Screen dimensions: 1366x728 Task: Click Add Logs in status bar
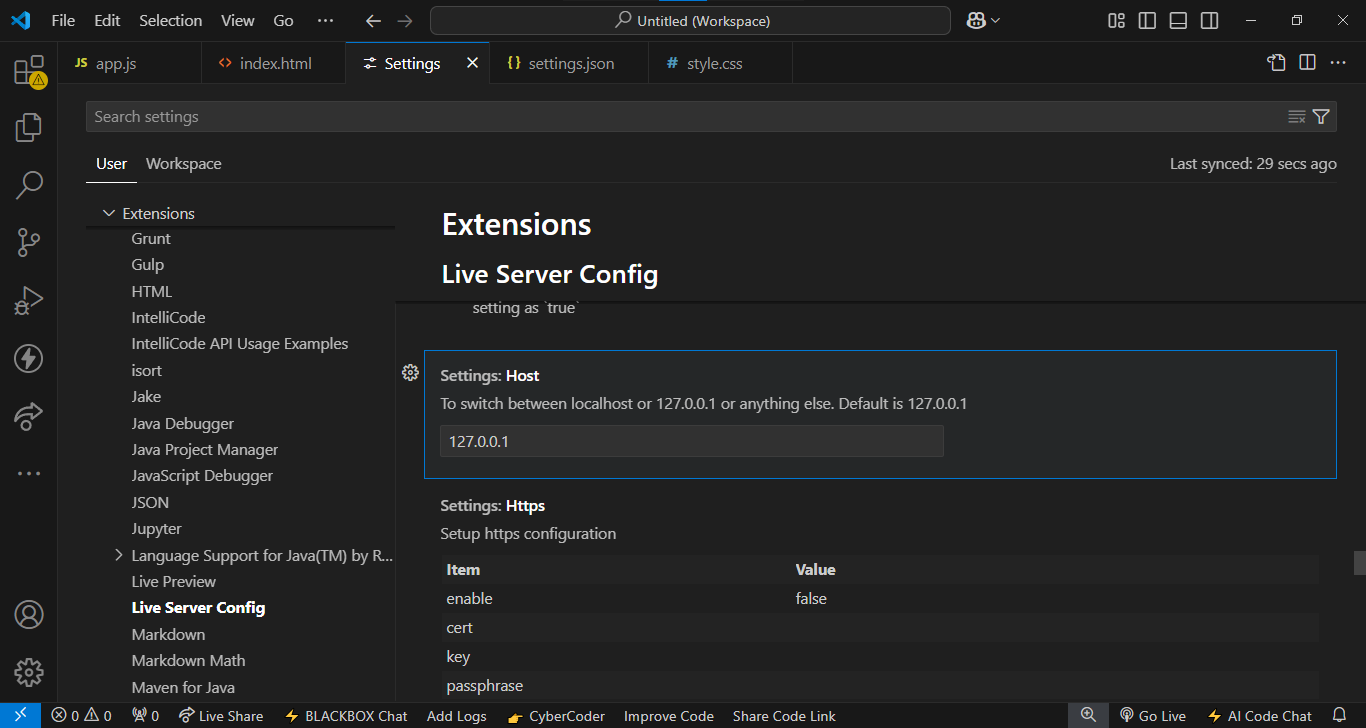point(456,716)
